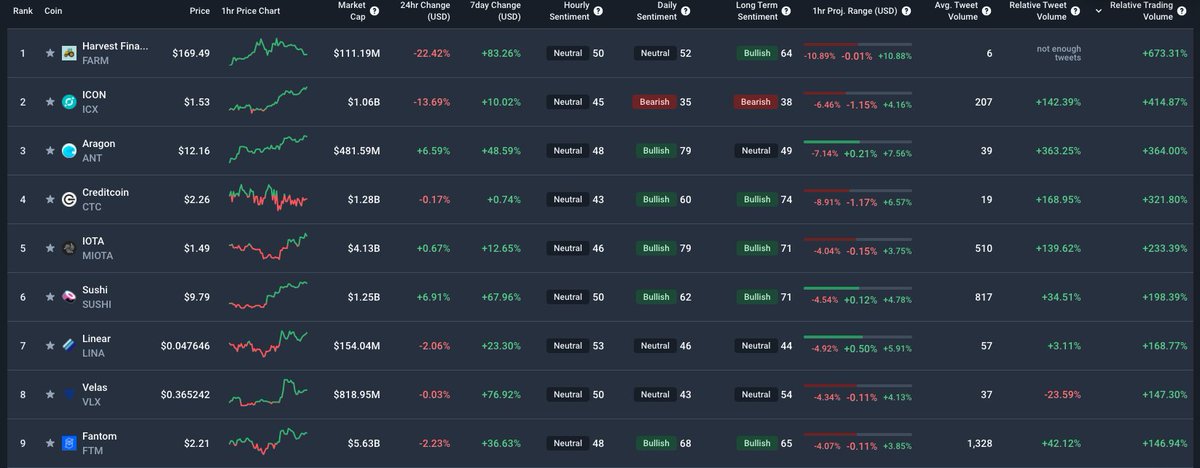
Task: Click the Aragon ANT coin logo
Action: 70,151
